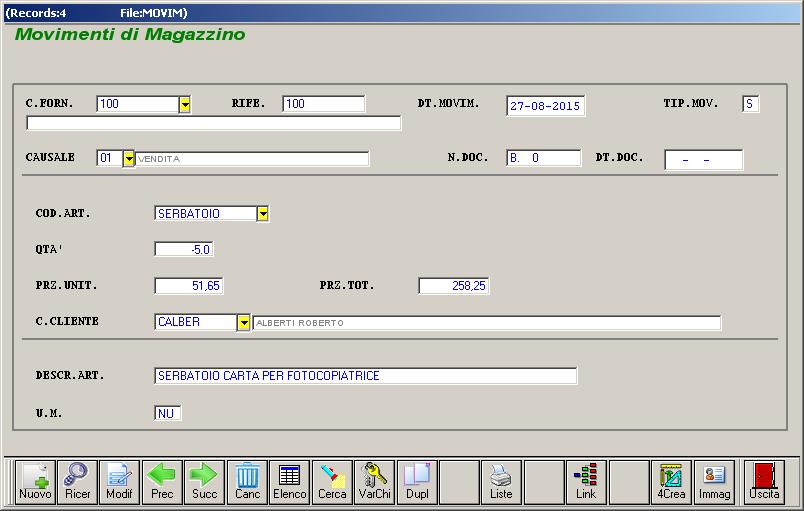The image size is (804, 511).
Task: Click the C.CLIENTE code field CALBER
Action: pyautogui.click(x=196, y=322)
